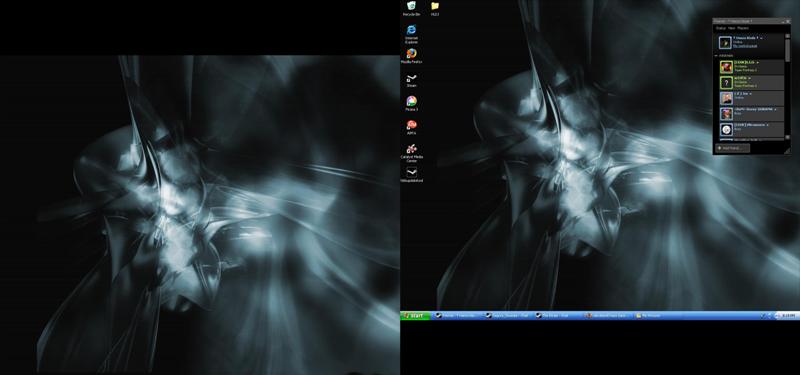The image size is (800, 375).
Task: Click the scroll-down arrow of Friends list
Action: [x=788, y=137]
